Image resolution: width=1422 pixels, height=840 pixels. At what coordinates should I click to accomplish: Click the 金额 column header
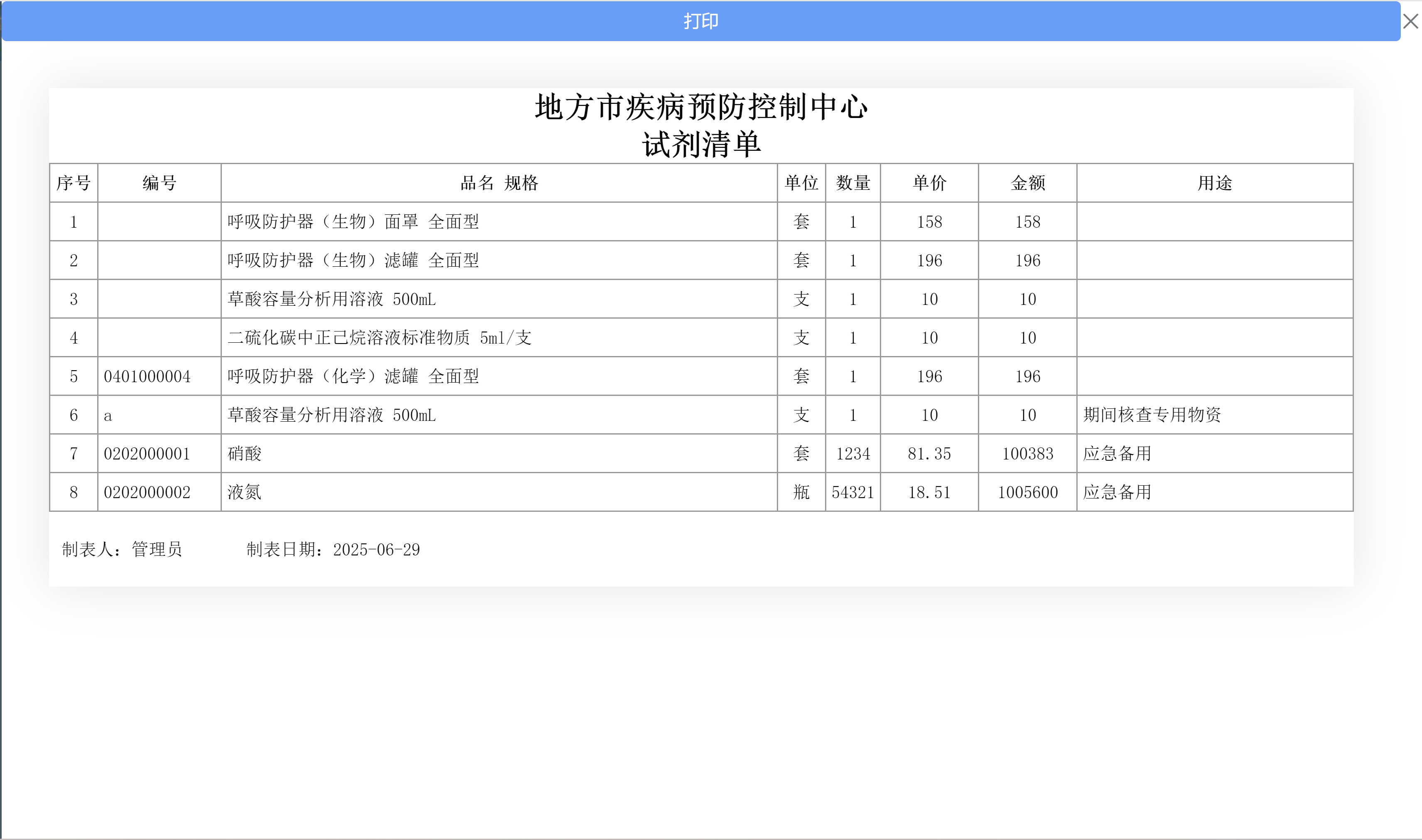1028,183
